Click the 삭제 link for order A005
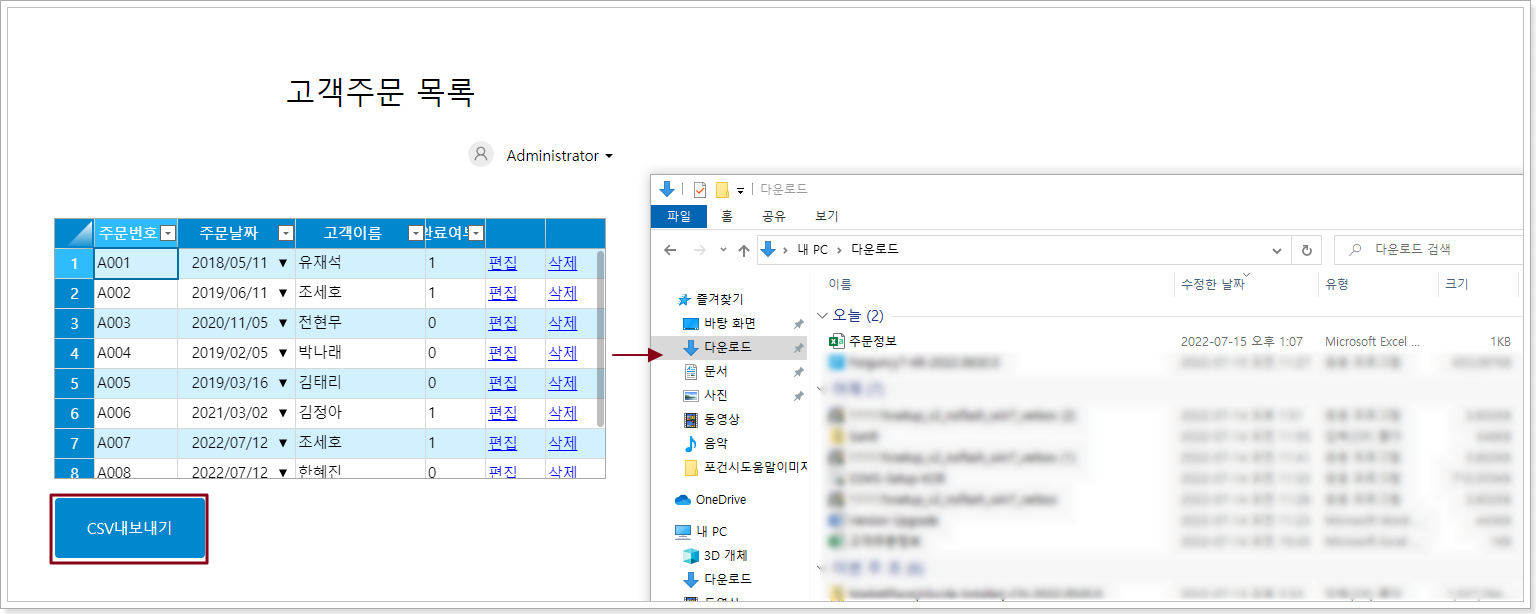1536x614 pixels. (562, 383)
